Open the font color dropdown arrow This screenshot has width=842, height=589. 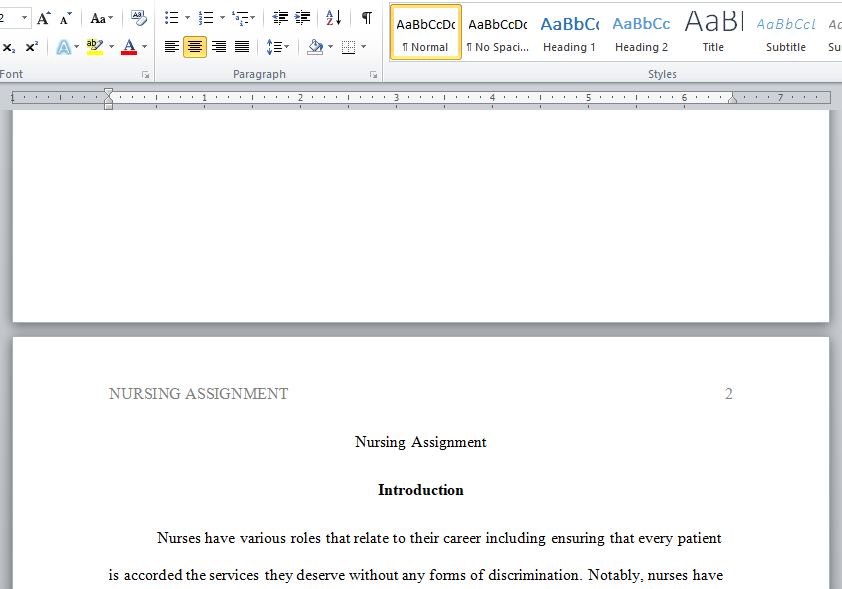coord(144,47)
